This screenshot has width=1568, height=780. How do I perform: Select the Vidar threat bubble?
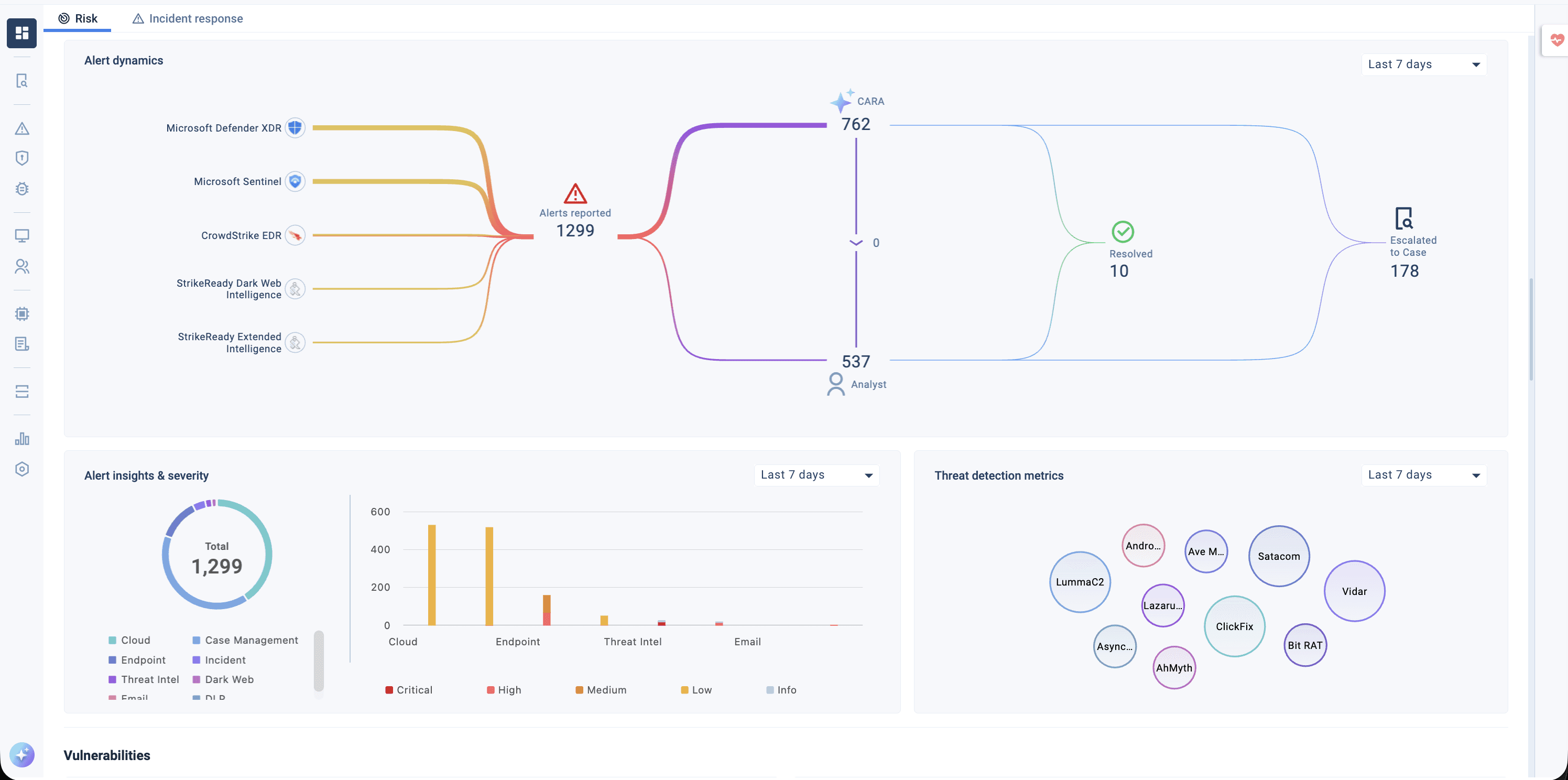[1354, 591]
